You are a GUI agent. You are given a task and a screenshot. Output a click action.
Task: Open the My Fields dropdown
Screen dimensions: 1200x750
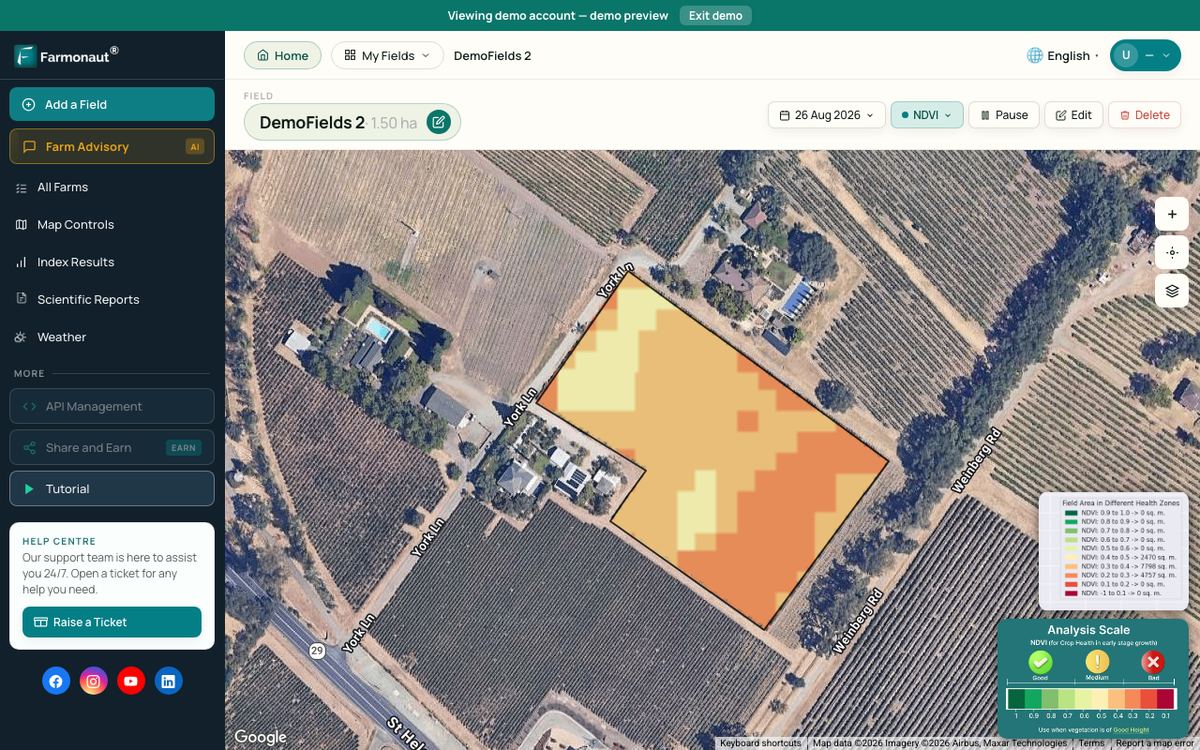(x=387, y=55)
